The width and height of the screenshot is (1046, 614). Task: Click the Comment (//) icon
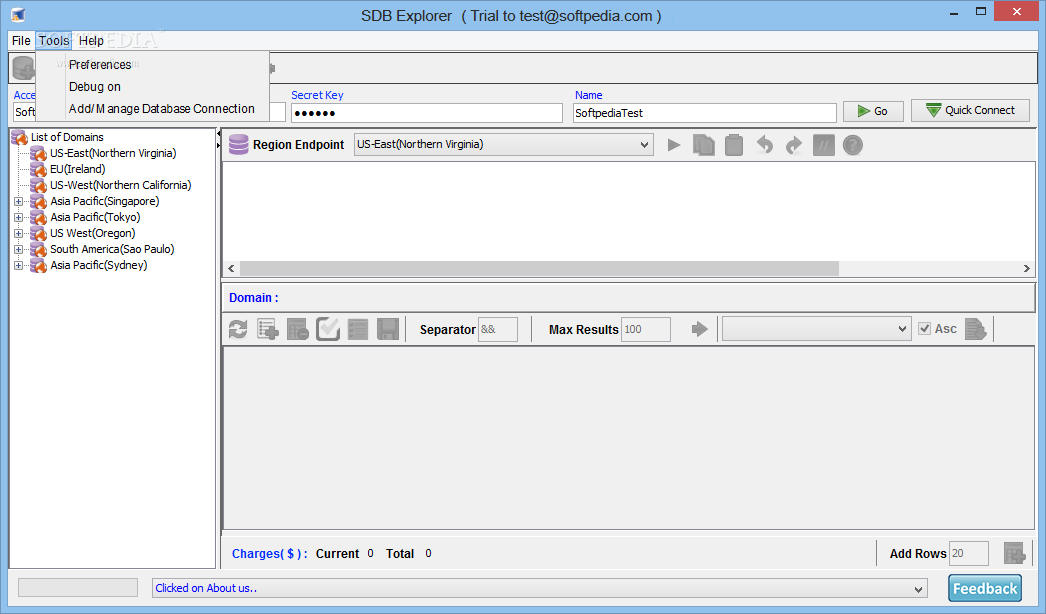tap(824, 145)
